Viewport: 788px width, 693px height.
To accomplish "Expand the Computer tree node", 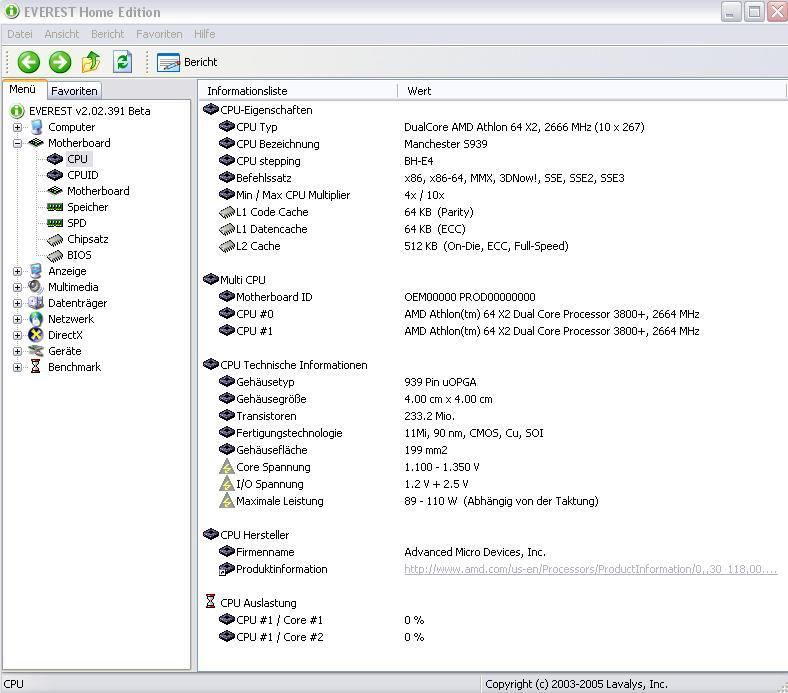I will (18, 127).
